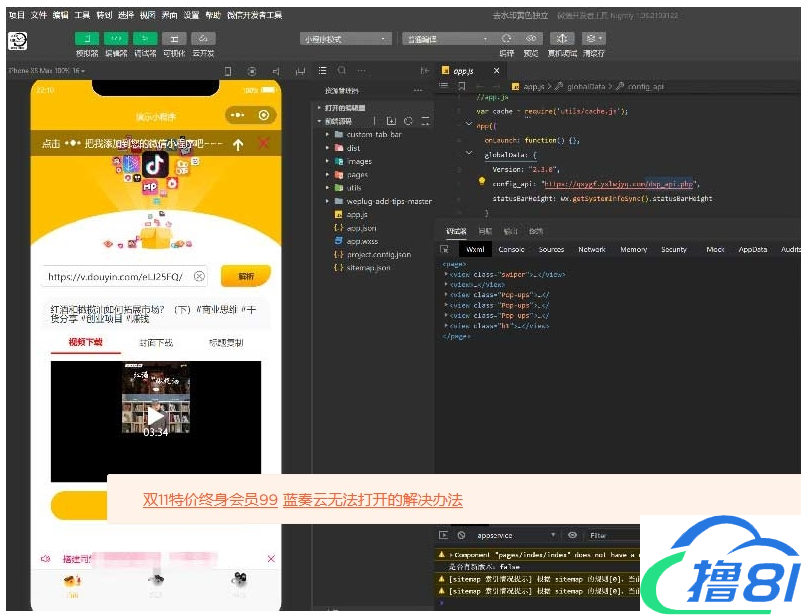This screenshot has width=802, height=615.
Task: Toggle the 编辑器 editor panel button
Action: [116, 38]
